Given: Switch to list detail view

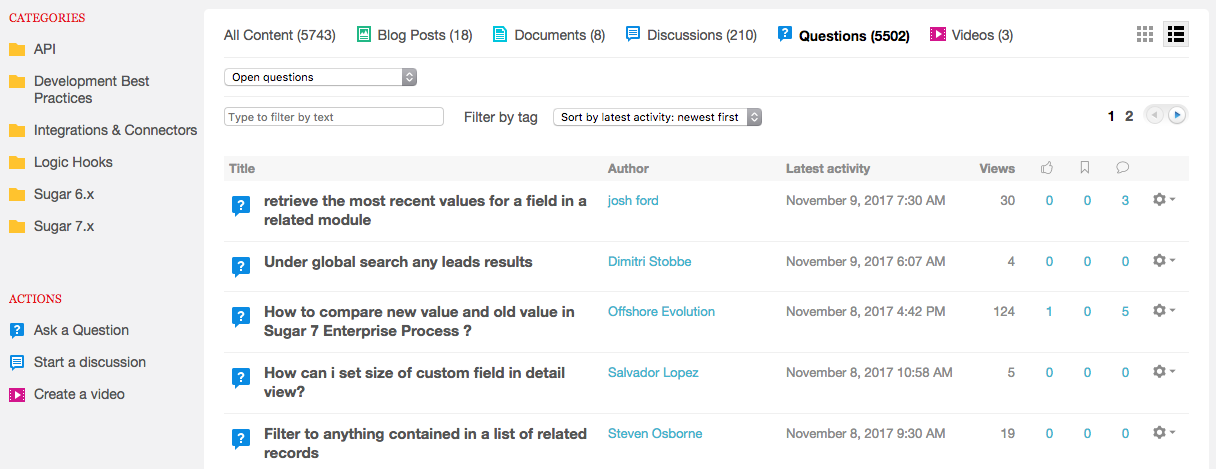Looking at the screenshot, I should point(1175,35).
